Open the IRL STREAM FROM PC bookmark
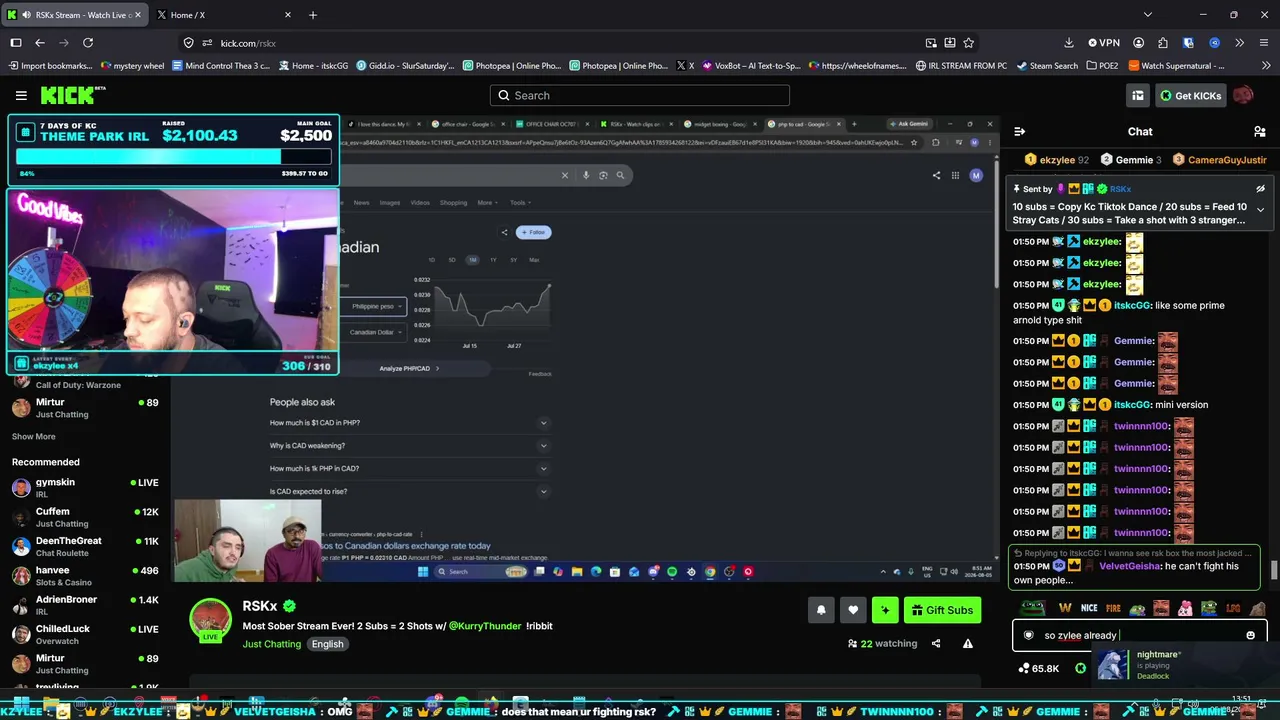The image size is (1280, 720). pyautogui.click(x=961, y=66)
